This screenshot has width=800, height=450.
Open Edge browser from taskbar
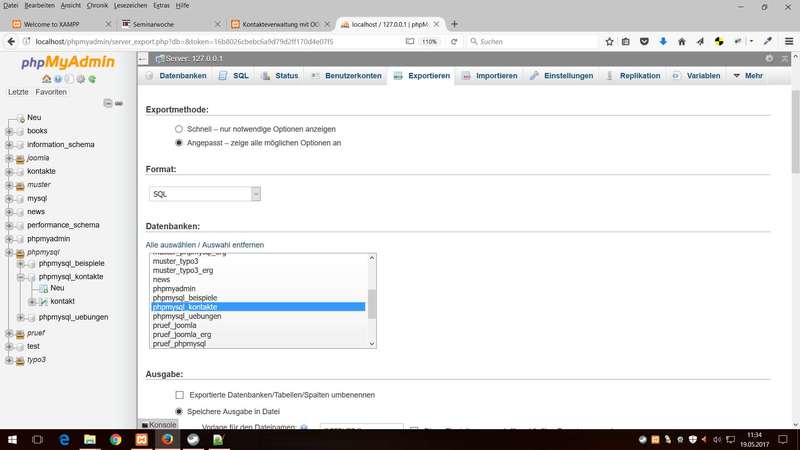tap(64, 439)
